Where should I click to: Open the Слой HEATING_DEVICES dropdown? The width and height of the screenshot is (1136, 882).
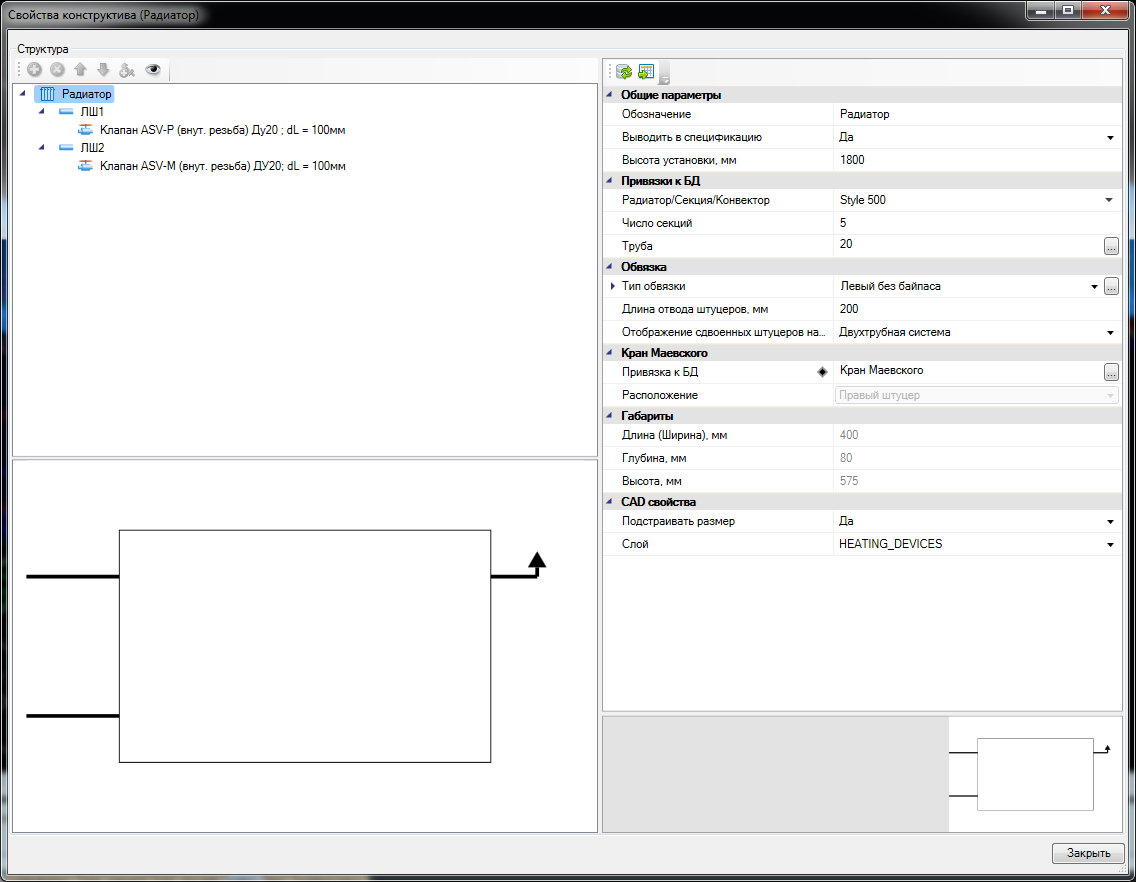point(1110,545)
